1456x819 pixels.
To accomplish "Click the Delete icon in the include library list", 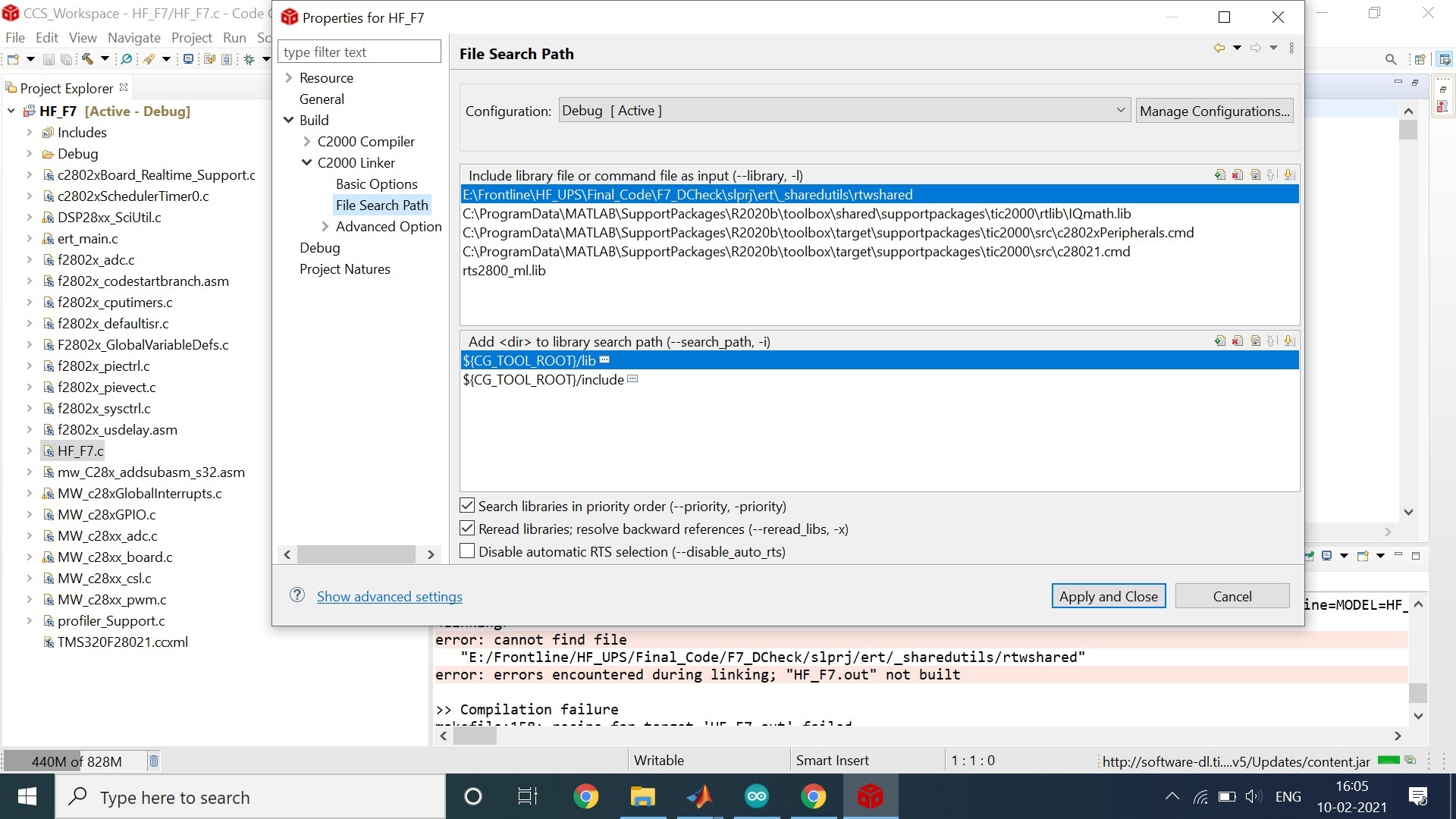I will (x=1238, y=175).
